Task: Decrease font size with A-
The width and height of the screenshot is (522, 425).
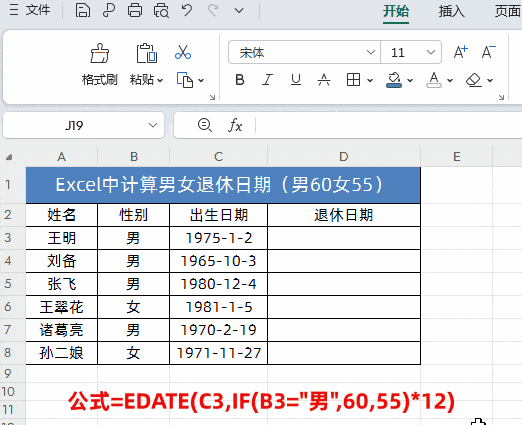Action: [x=488, y=52]
